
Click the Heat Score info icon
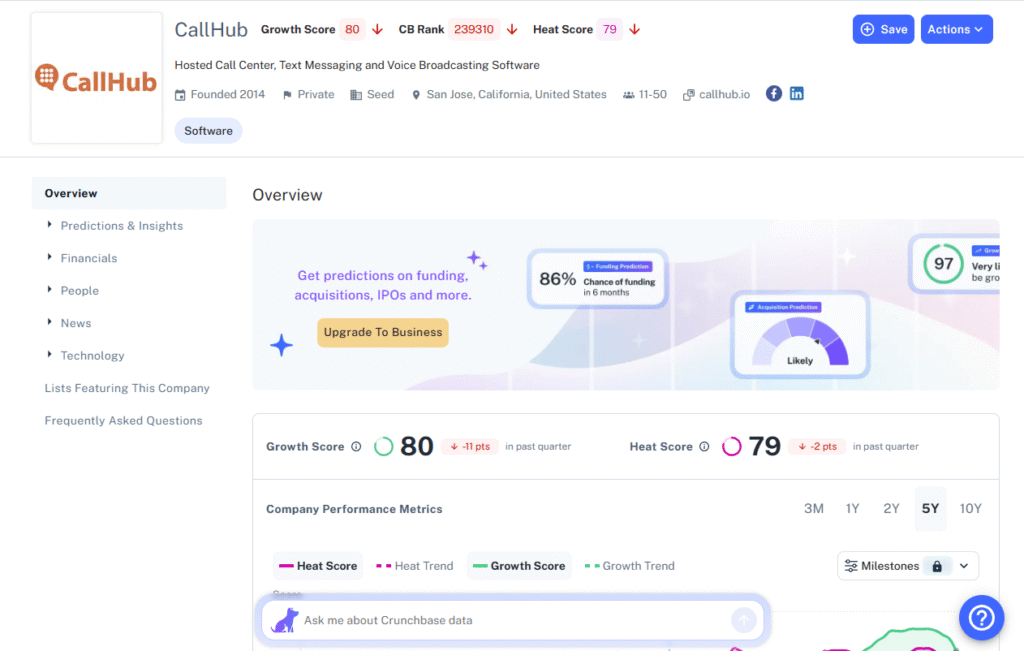click(x=704, y=447)
